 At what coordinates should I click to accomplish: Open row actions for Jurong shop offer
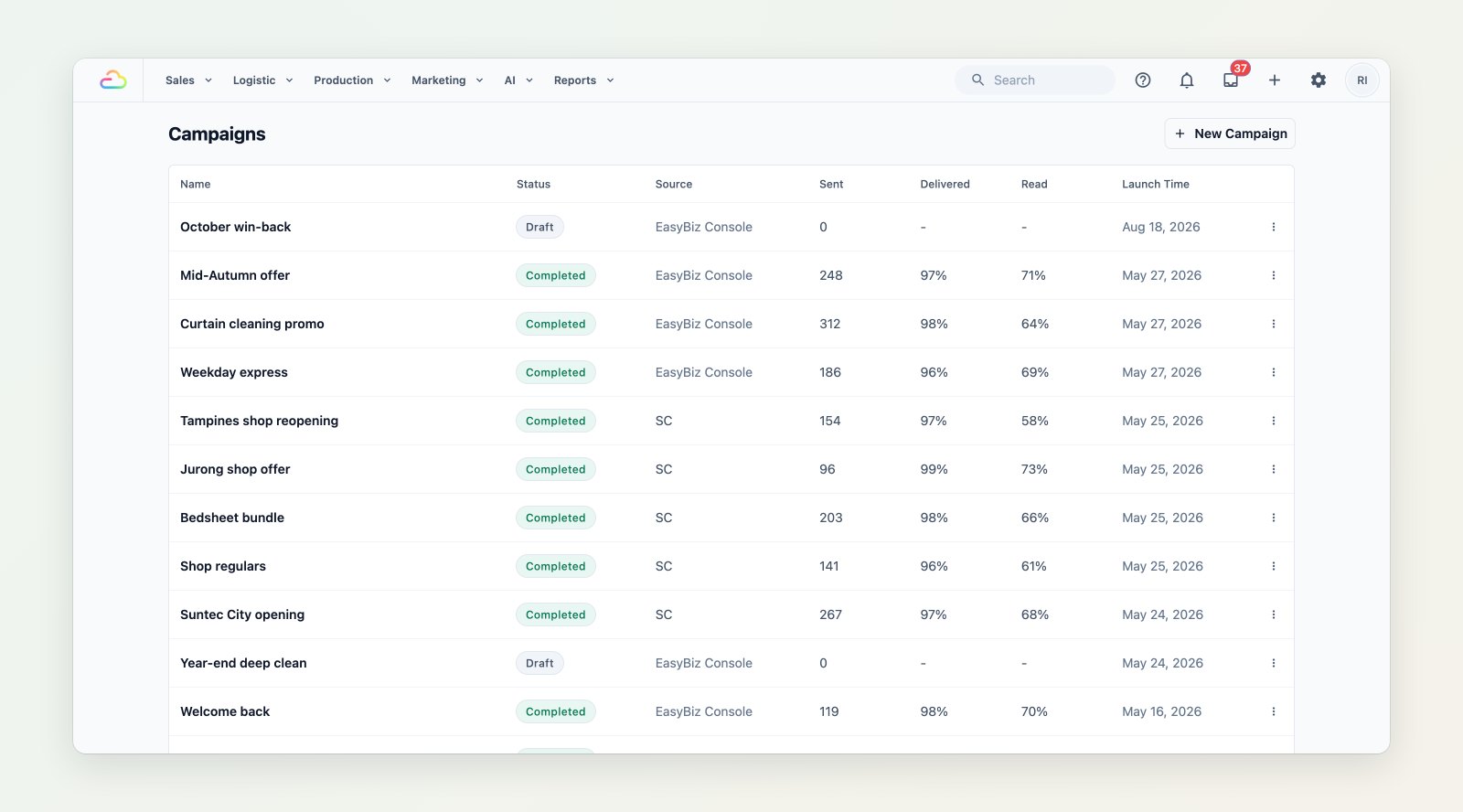point(1274,469)
